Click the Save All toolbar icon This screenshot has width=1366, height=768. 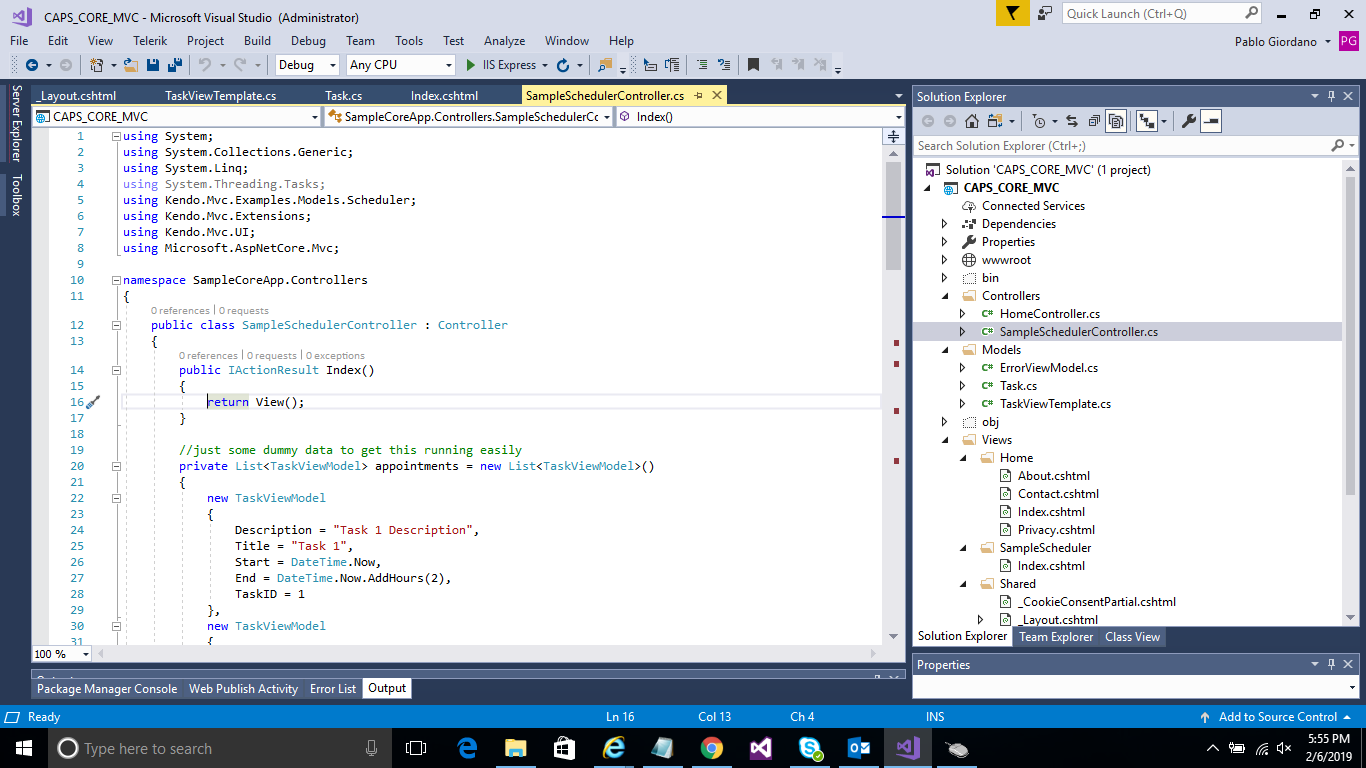click(175, 65)
